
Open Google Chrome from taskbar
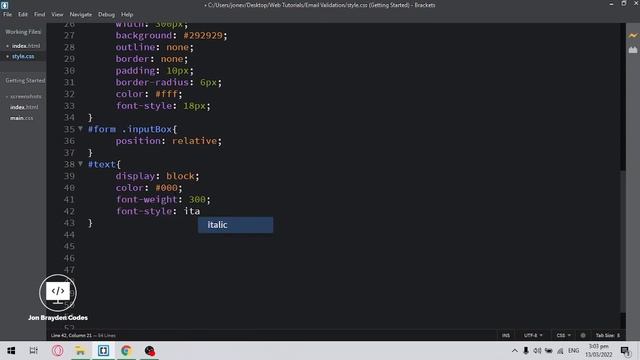[x=126, y=351]
